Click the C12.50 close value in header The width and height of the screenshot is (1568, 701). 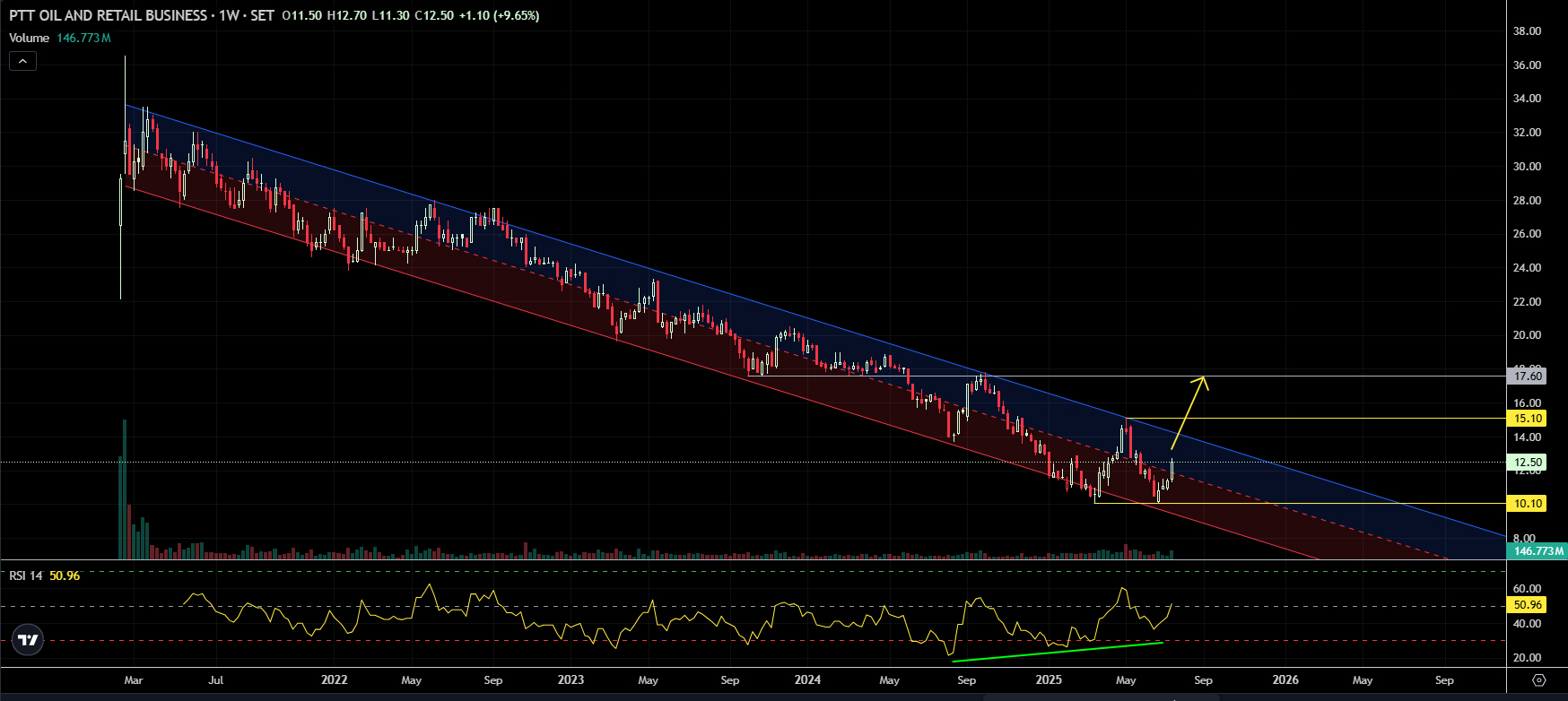tap(434, 15)
